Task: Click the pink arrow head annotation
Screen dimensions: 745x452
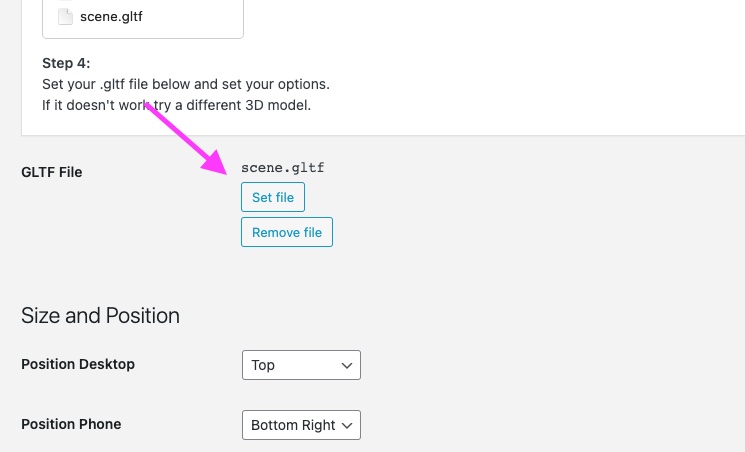Action: [215, 162]
